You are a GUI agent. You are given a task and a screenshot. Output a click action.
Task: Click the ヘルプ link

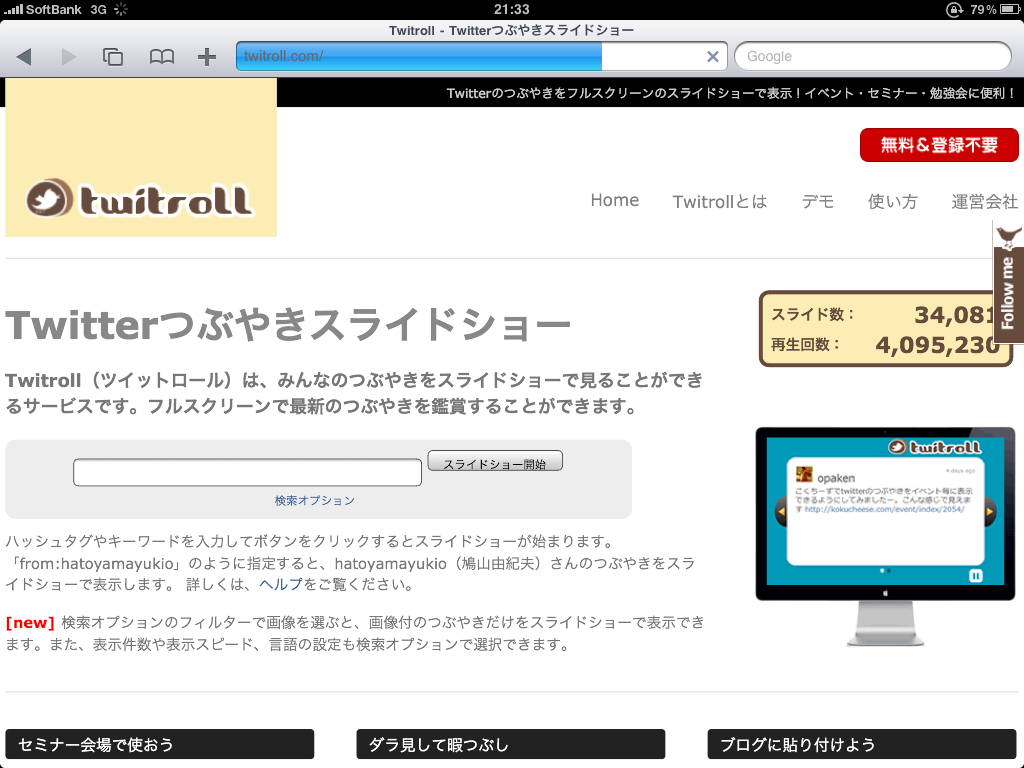pos(281,584)
